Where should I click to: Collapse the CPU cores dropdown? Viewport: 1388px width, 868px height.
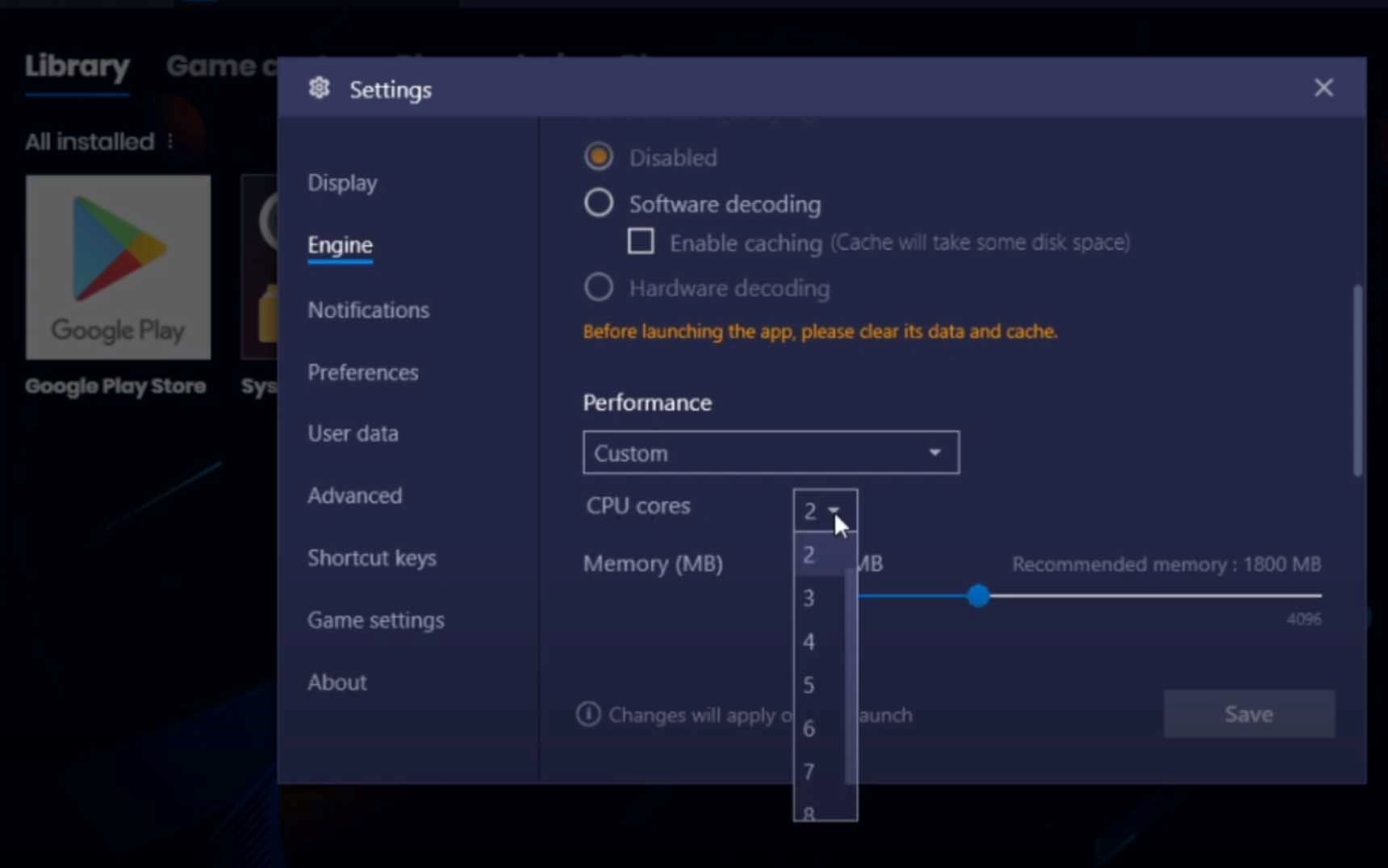point(824,510)
